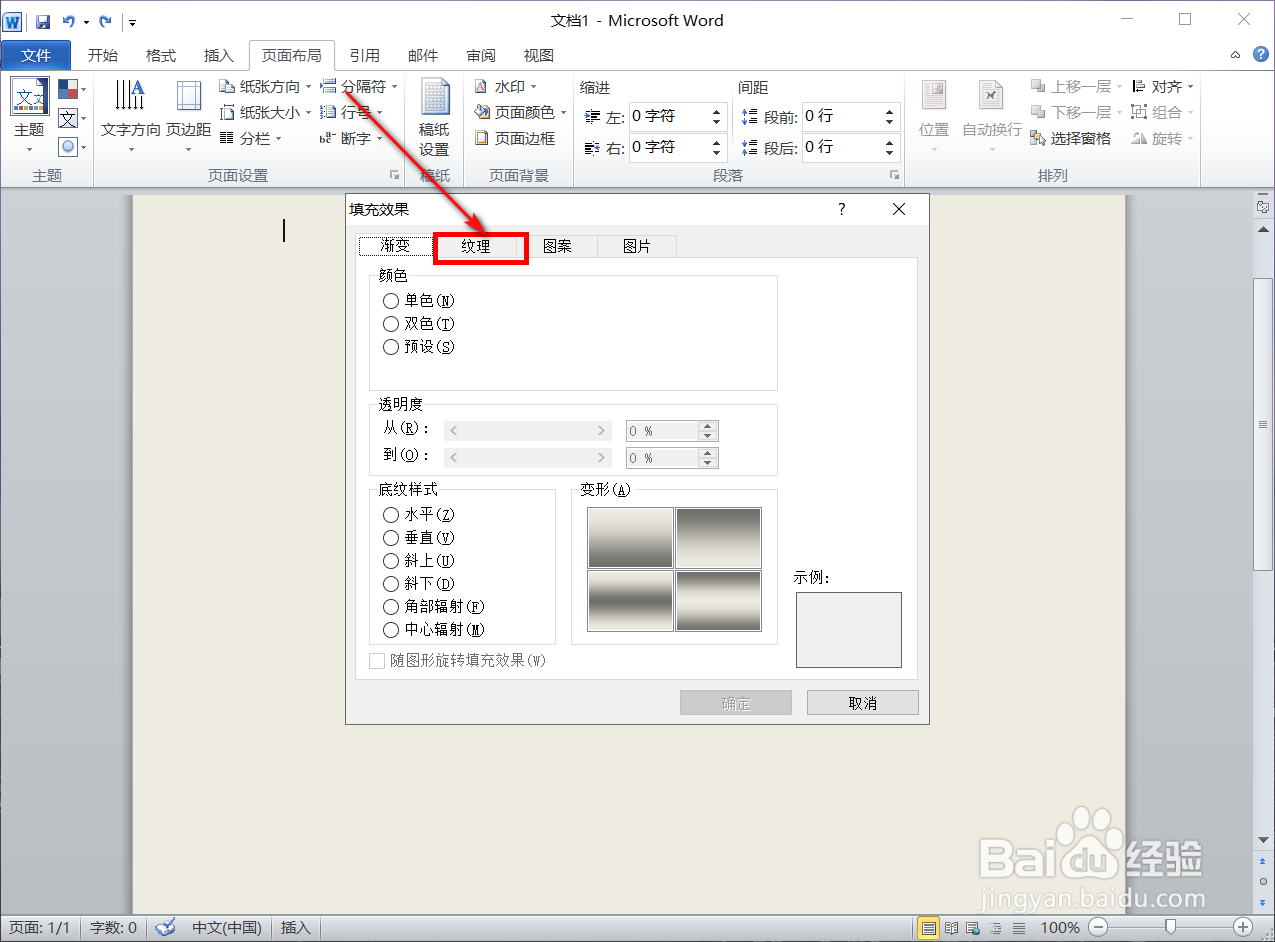Select the 单色 color option
This screenshot has height=942, width=1275.
[x=391, y=300]
